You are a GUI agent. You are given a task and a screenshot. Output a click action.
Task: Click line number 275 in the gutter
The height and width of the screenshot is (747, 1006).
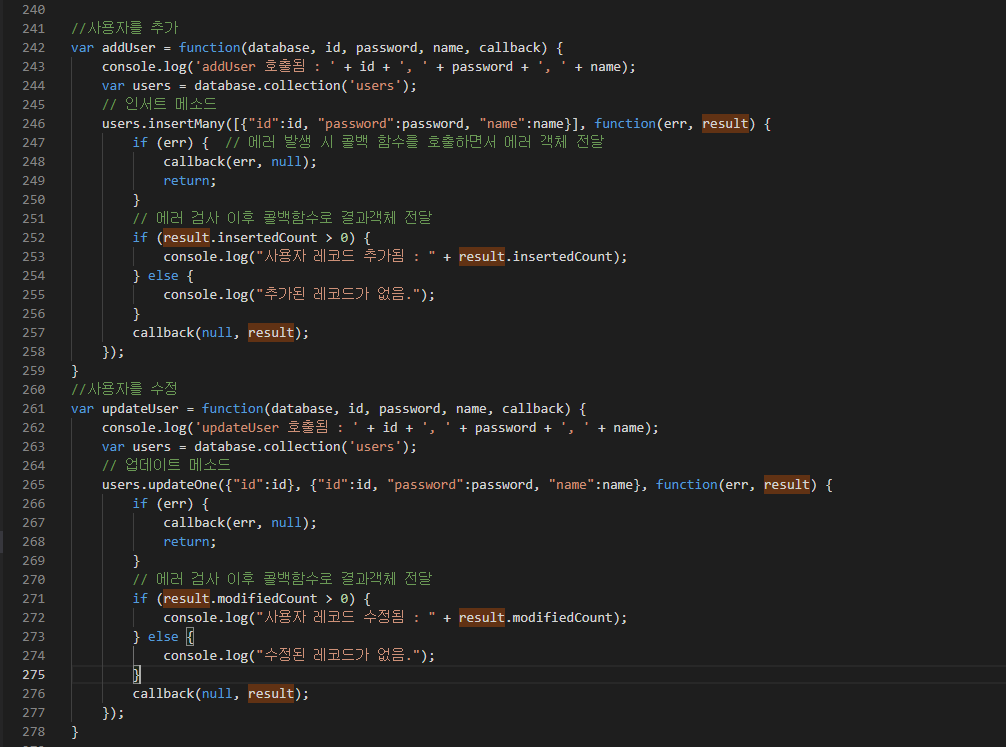click(x=33, y=674)
